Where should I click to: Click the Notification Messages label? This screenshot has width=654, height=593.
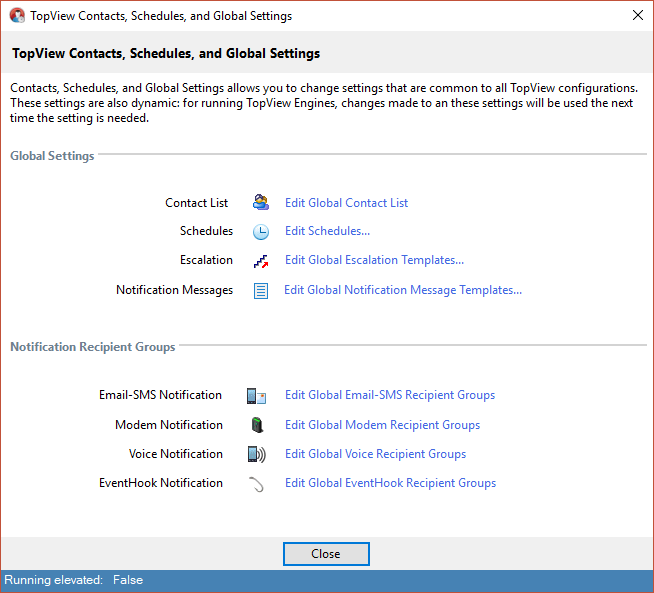click(x=174, y=290)
